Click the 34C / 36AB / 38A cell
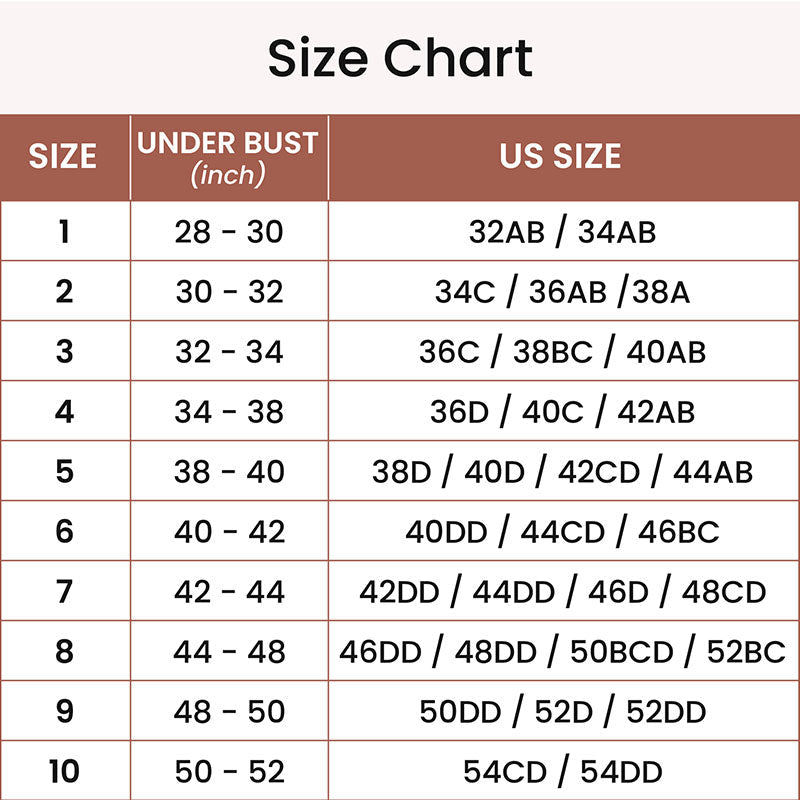 [x=562, y=292]
